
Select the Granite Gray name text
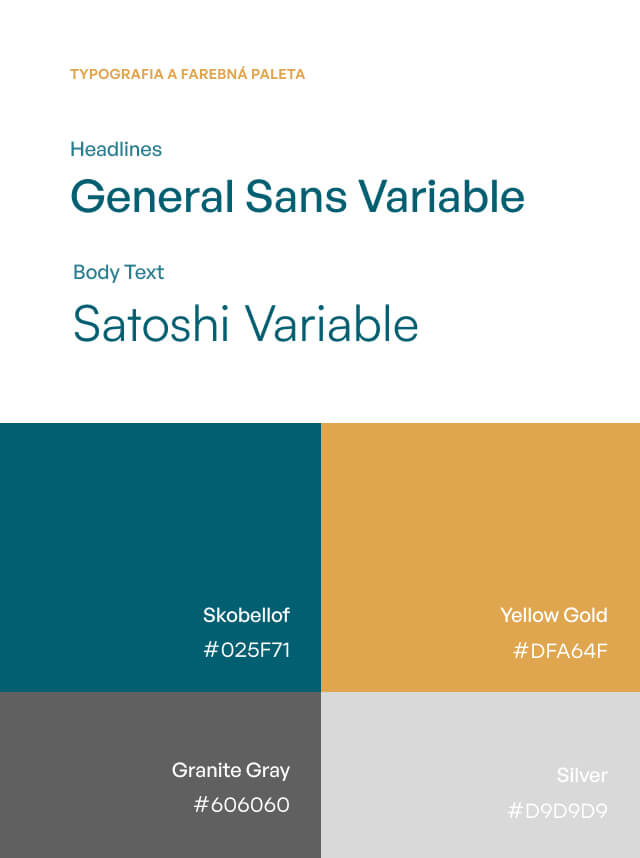tap(231, 770)
